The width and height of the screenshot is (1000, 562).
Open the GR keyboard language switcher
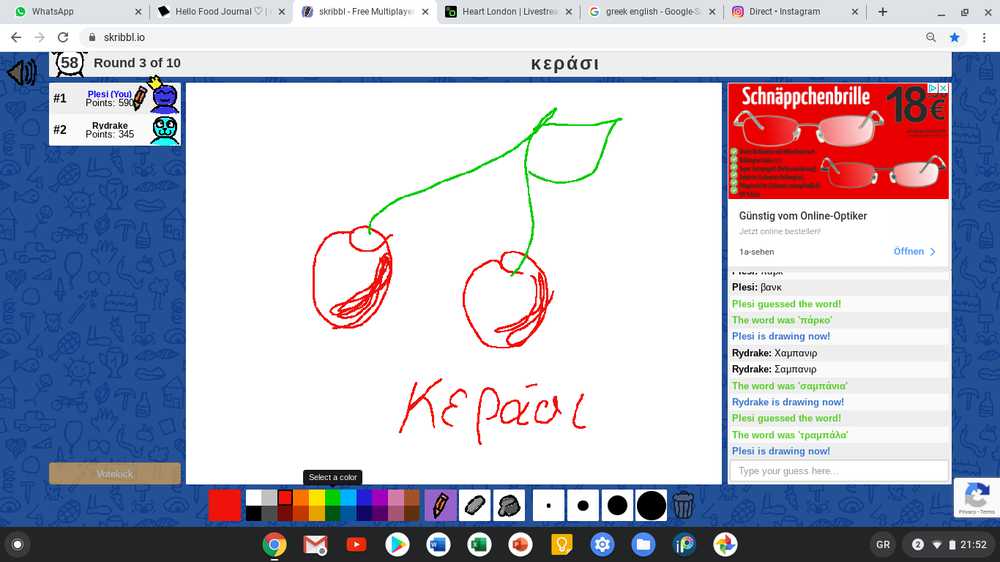point(883,545)
